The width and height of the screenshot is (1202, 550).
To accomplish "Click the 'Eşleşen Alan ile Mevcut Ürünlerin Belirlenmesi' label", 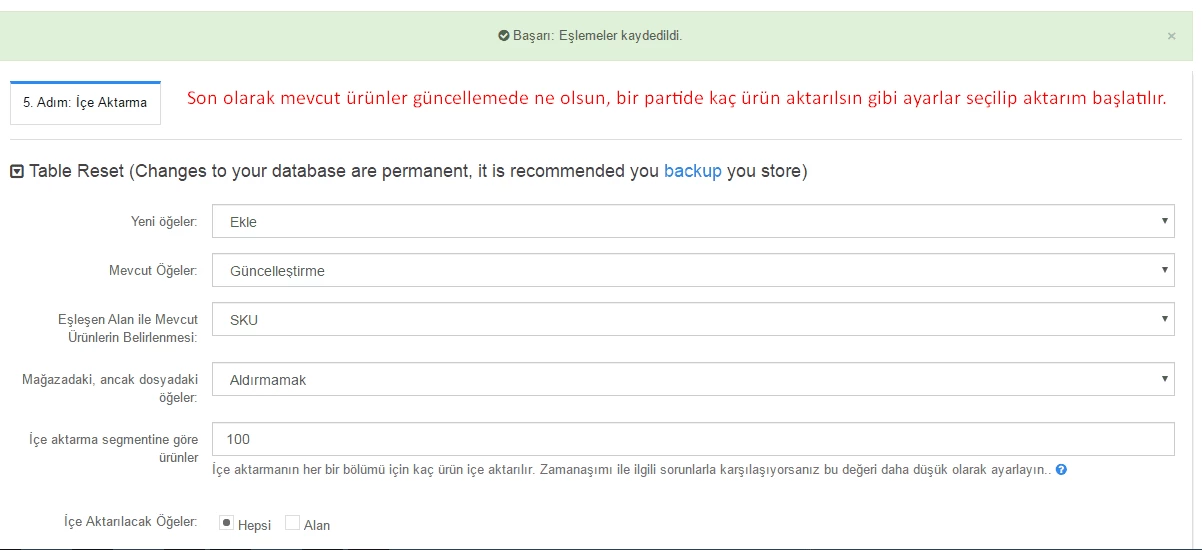I will pos(128,328).
